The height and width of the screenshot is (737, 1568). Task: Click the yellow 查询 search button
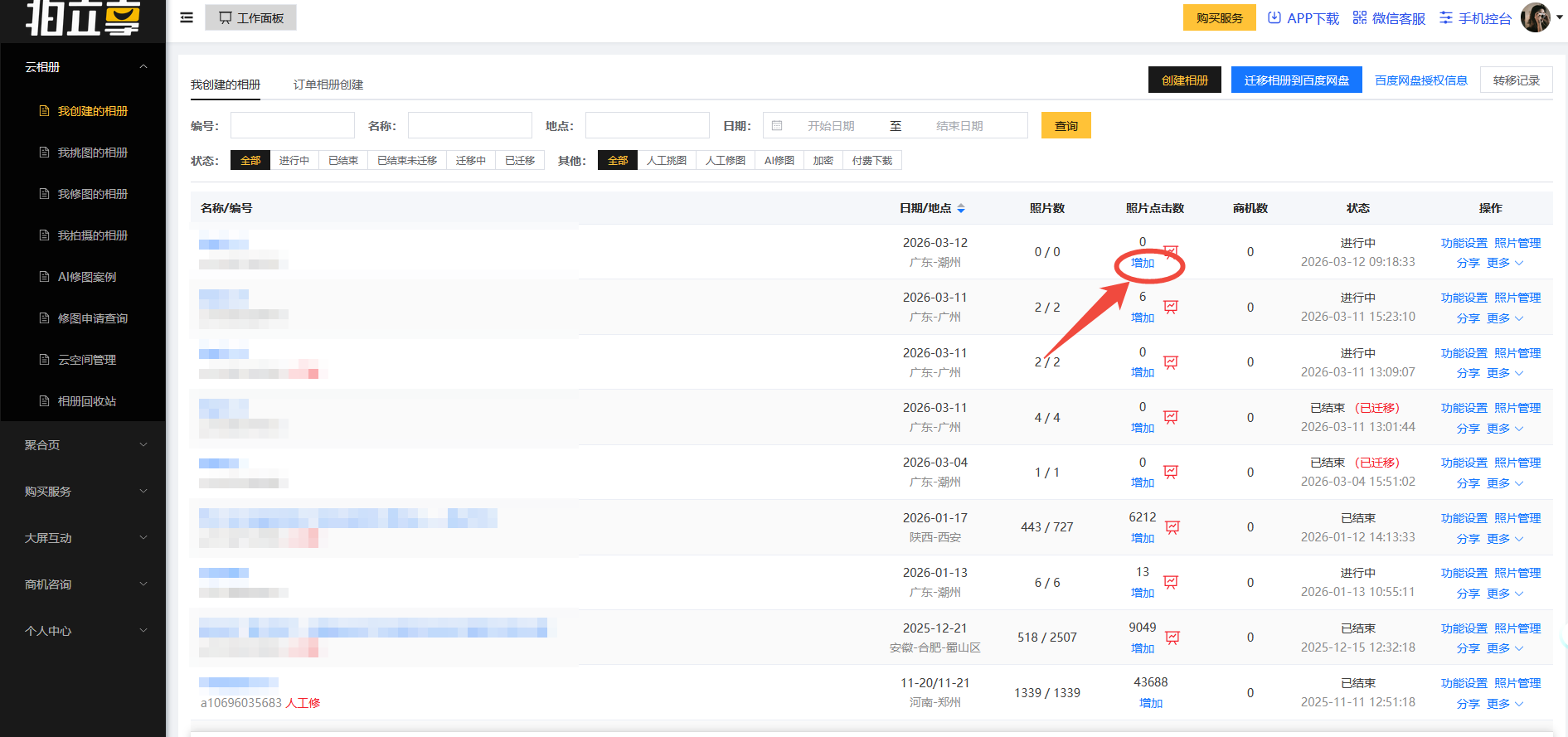pos(1066,126)
